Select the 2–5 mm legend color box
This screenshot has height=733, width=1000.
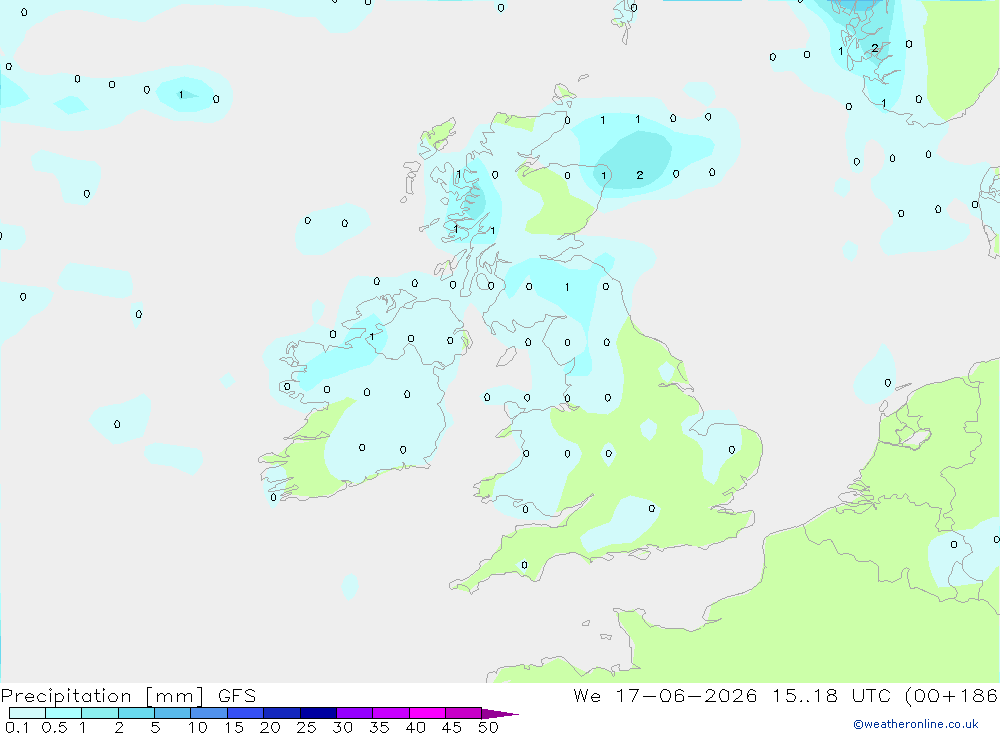point(136,713)
